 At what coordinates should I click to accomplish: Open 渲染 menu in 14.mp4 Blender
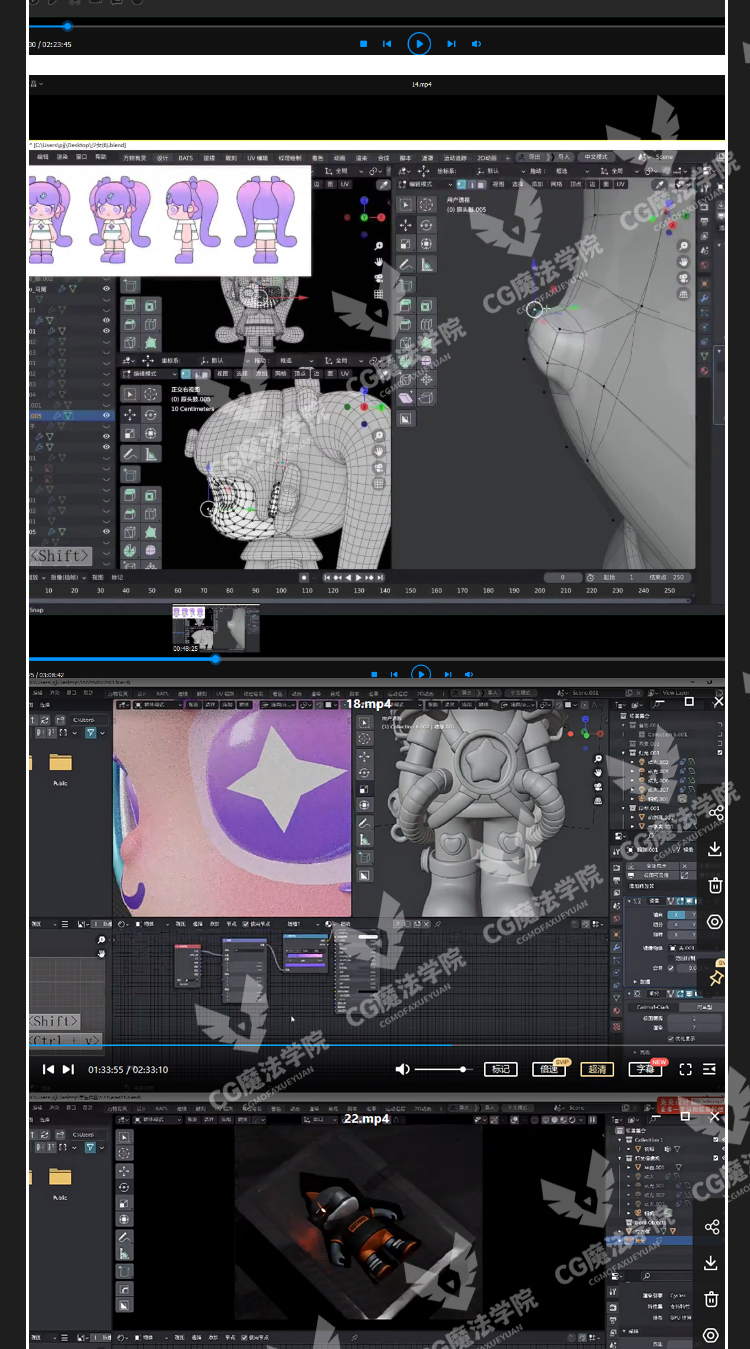pyautogui.click(x=62, y=157)
